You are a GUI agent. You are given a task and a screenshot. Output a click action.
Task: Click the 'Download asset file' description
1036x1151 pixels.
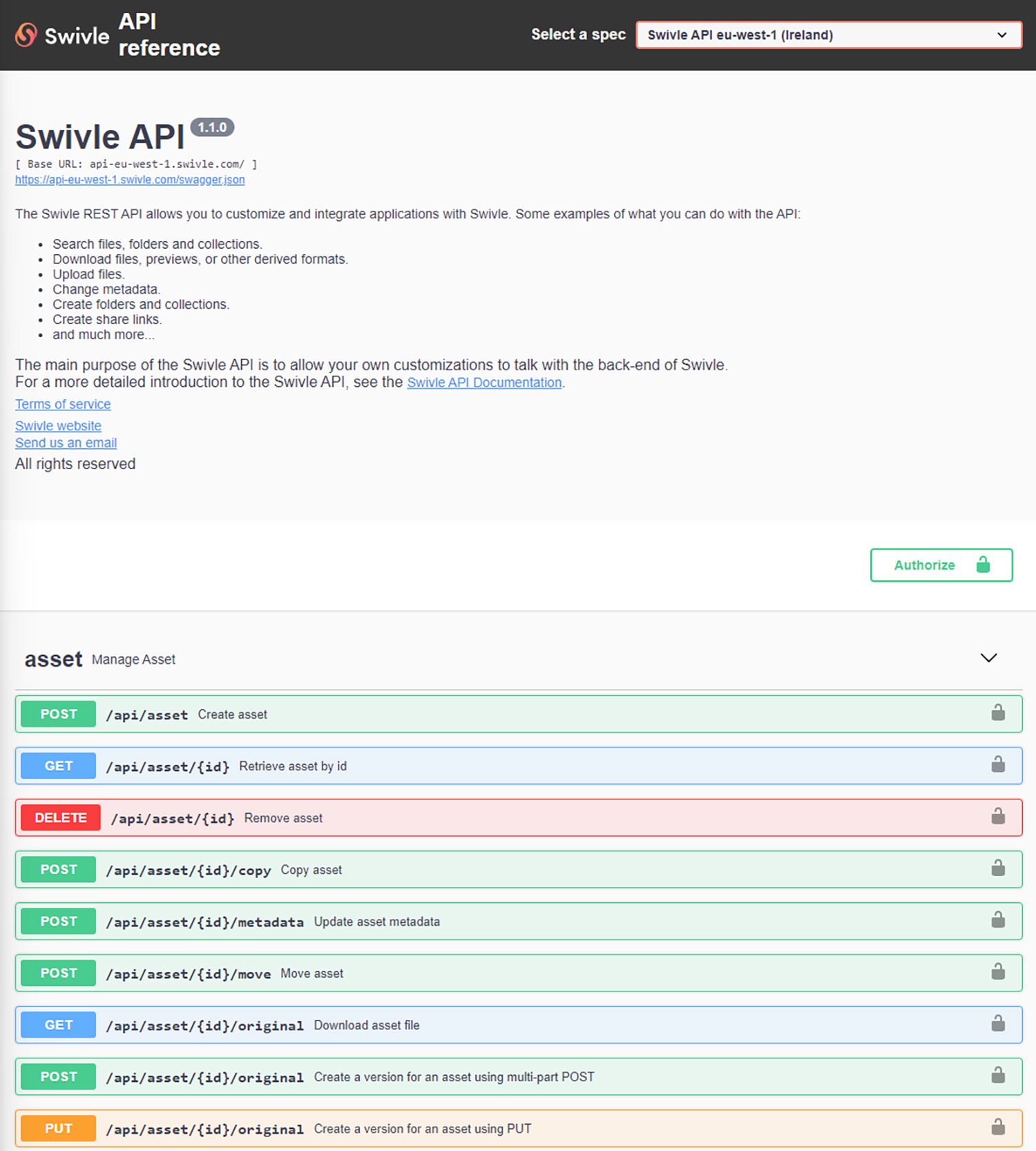[367, 1025]
